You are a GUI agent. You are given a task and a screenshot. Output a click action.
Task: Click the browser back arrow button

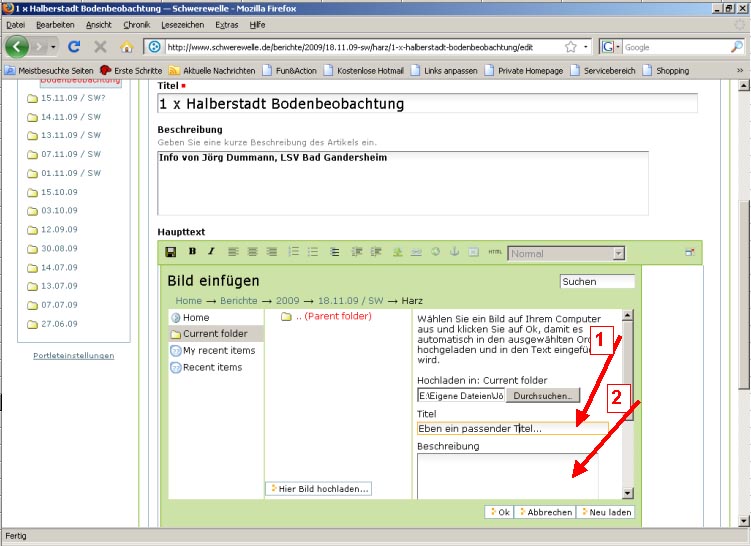coord(17,47)
